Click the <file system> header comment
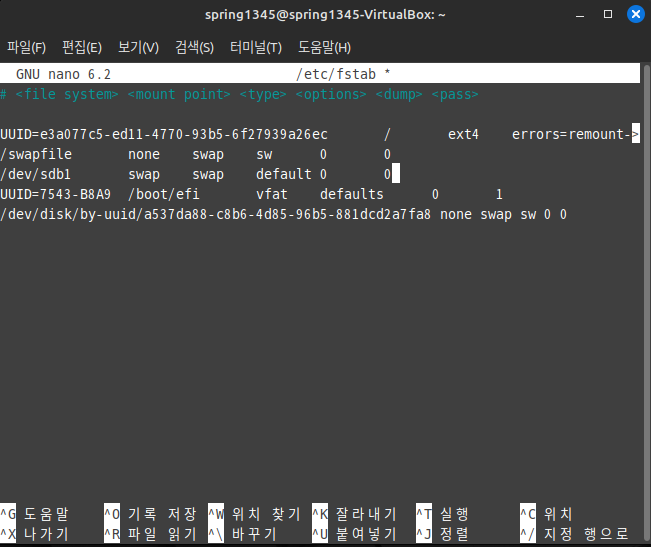The height and width of the screenshot is (547, 651). 67,95
